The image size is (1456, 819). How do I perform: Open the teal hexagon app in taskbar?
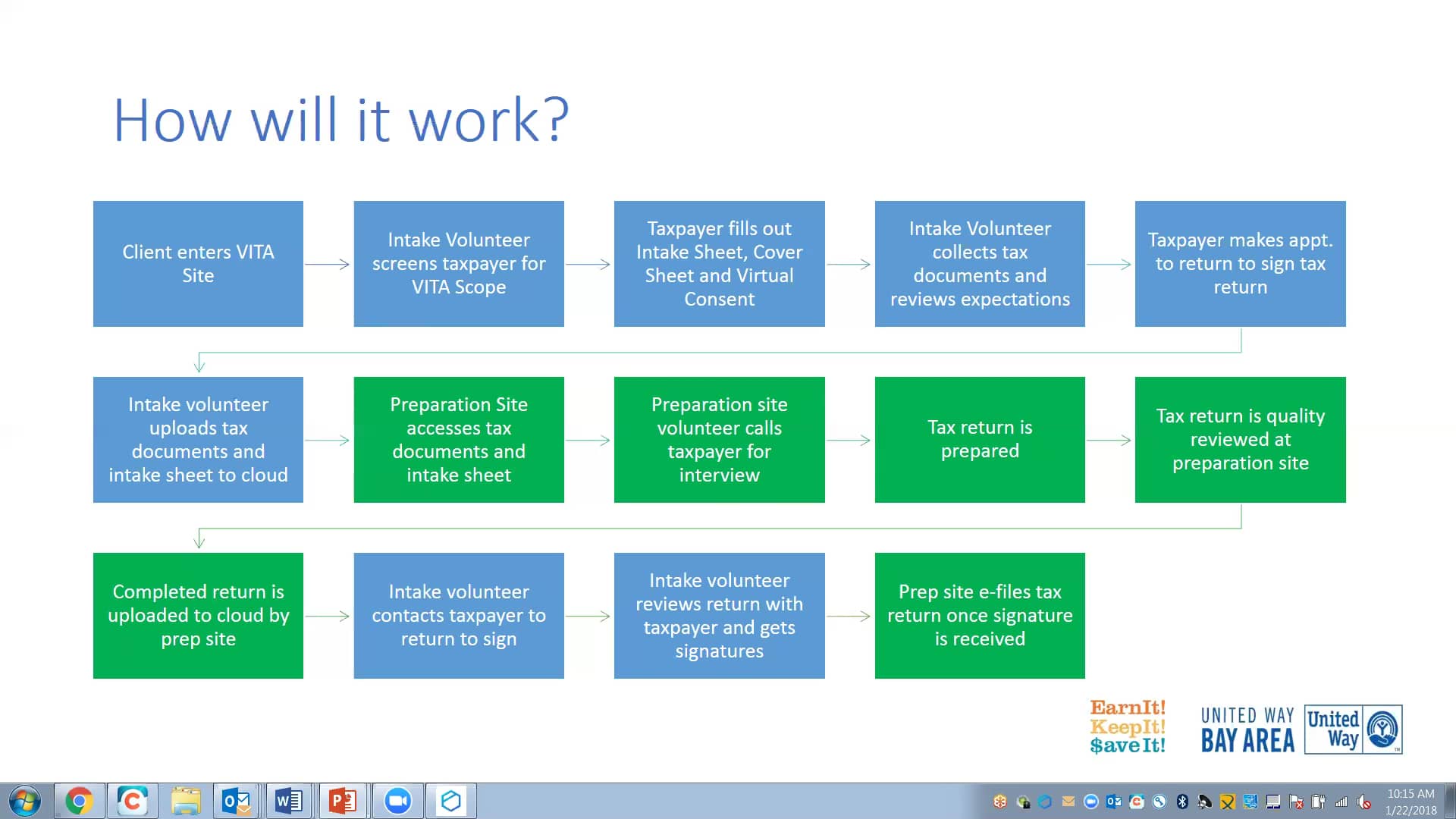click(450, 801)
